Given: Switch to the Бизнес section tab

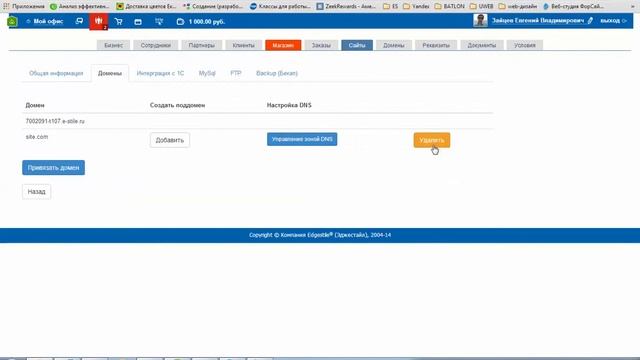Looking at the screenshot, I should [113, 45].
